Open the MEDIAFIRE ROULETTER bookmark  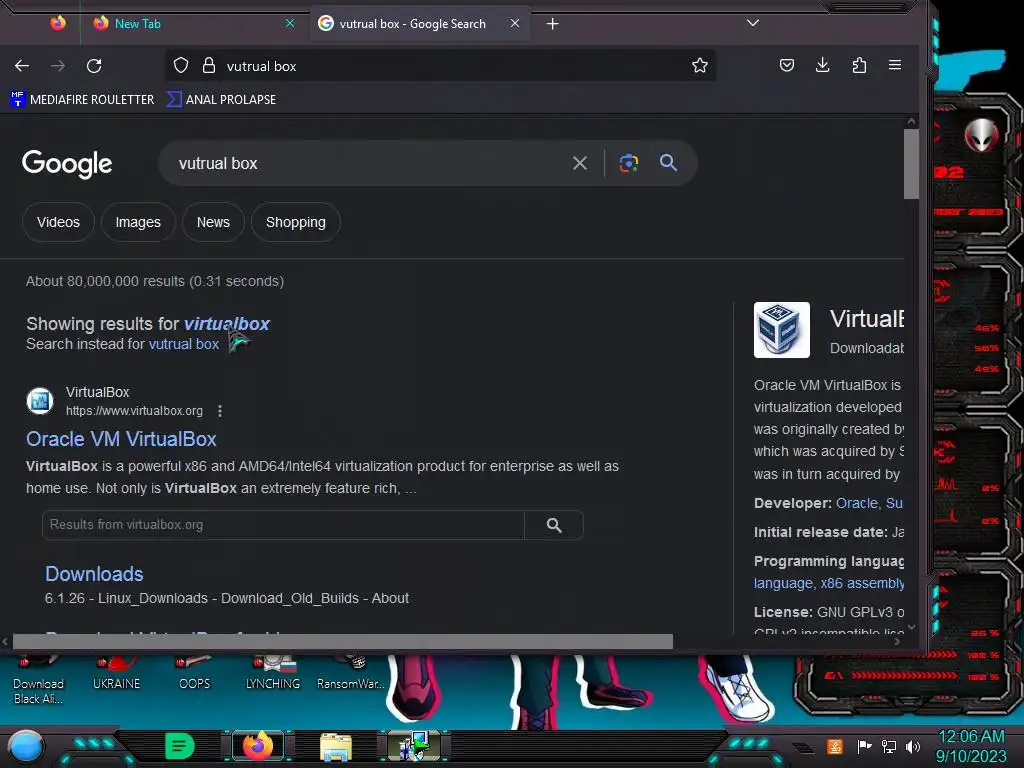click(82, 99)
